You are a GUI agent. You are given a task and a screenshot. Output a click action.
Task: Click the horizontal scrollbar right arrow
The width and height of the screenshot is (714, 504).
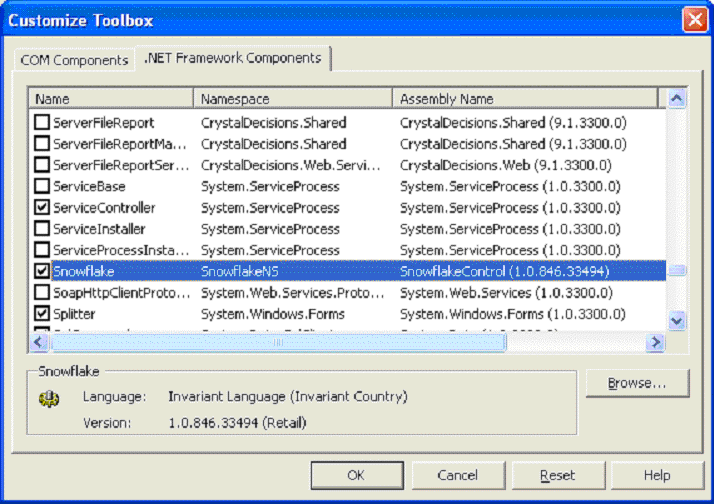(x=655, y=342)
